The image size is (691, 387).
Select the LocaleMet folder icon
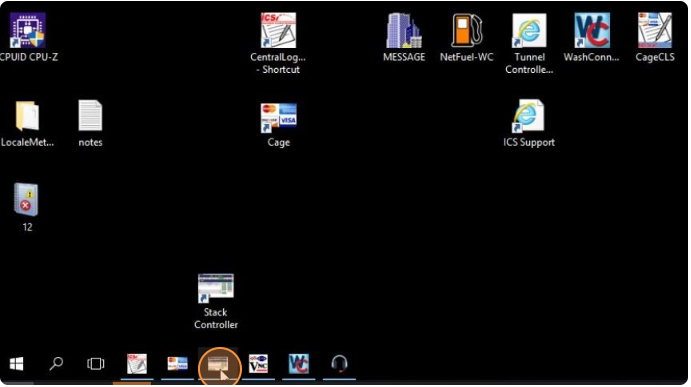tap(27, 115)
